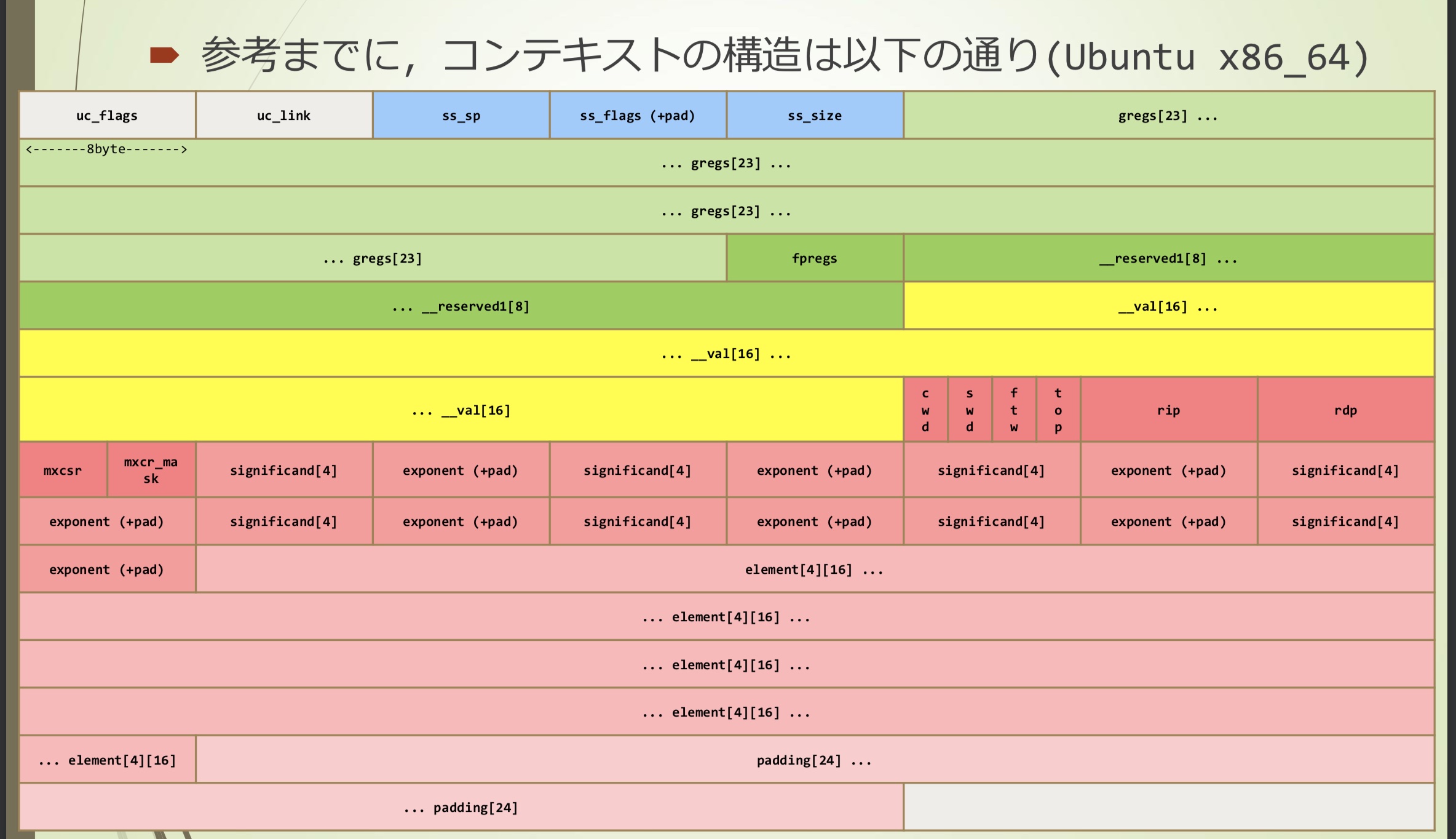Image resolution: width=1456 pixels, height=839 pixels.
Task: Click the swd vertical cell
Action: click(970, 410)
